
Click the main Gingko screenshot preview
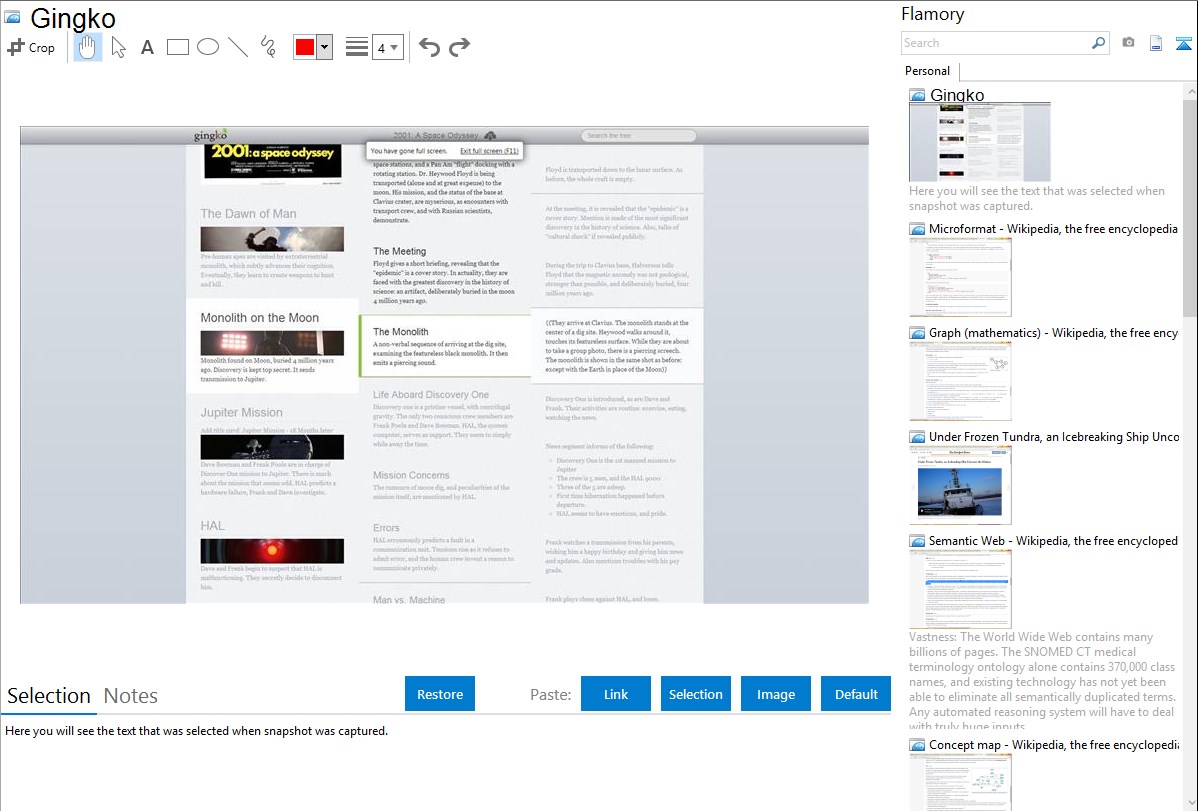pyautogui.click(x=444, y=365)
